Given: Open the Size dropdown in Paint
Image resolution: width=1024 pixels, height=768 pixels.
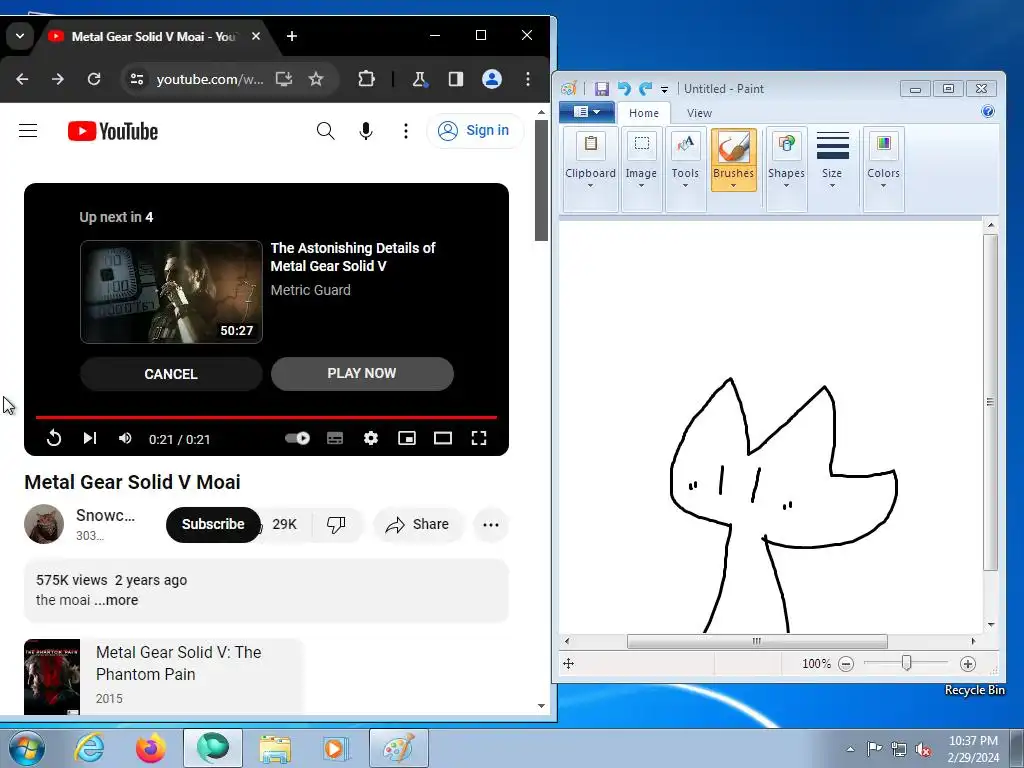Looking at the screenshot, I should 832,161.
